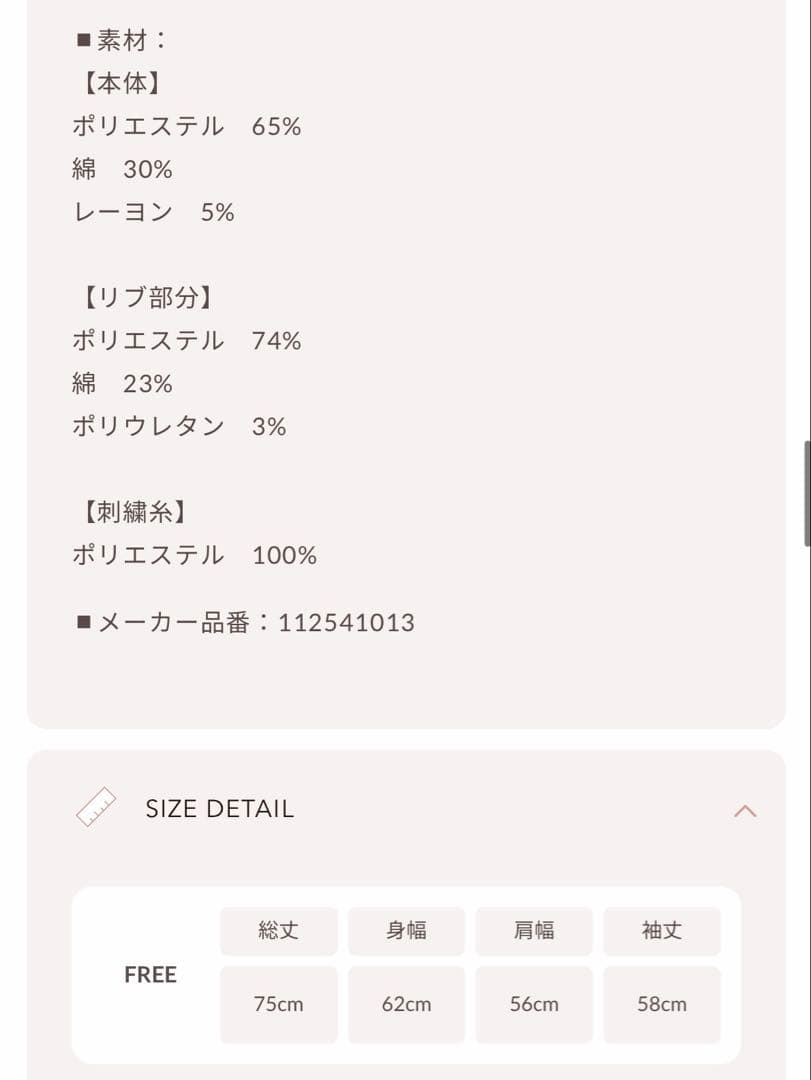Click the 62cm measurement cell
This screenshot has width=811, height=1080.
pyautogui.click(x=406, y=1004)
